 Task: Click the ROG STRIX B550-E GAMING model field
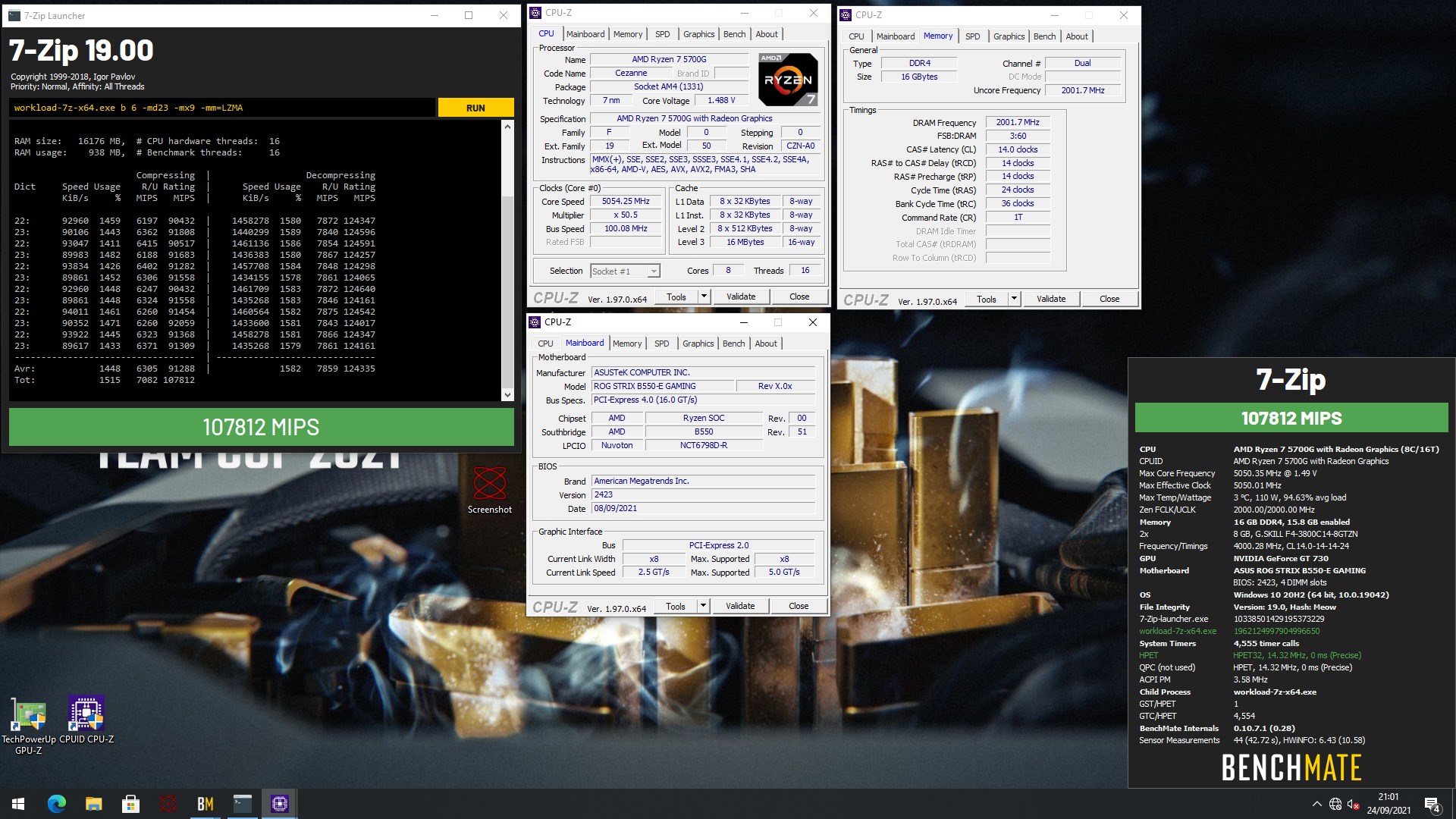661,386
